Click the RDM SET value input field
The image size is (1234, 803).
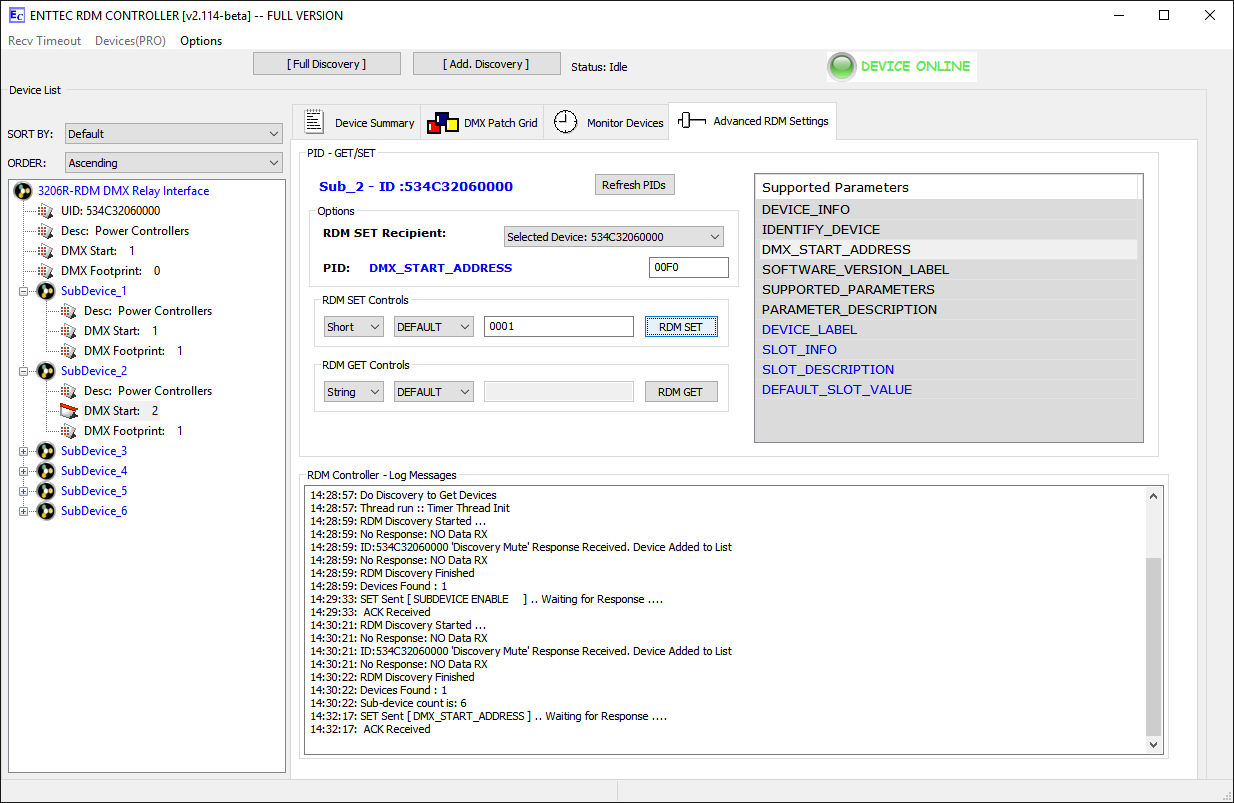pos(558,327)
